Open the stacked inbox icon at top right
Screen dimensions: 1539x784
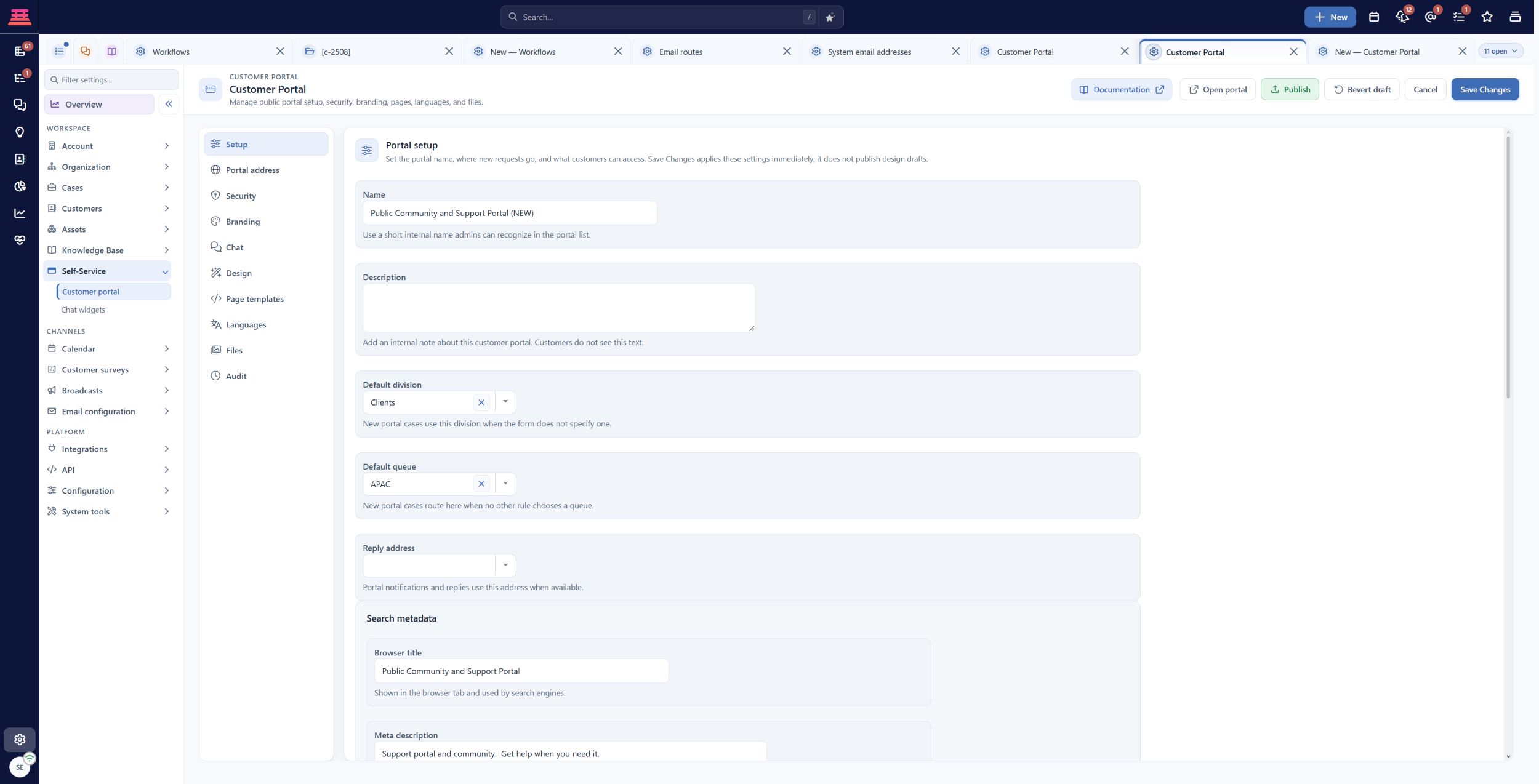(x=1515, y=17)
